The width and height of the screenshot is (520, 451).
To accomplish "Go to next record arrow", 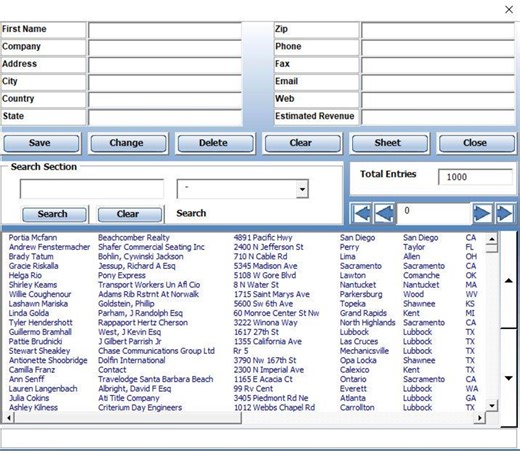I will click(x=482, y=213).
